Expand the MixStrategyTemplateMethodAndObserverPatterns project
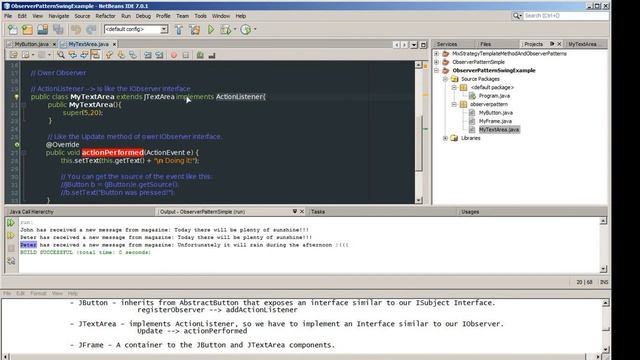This screenshot has width=640, height=360. [x=436, y=53]
